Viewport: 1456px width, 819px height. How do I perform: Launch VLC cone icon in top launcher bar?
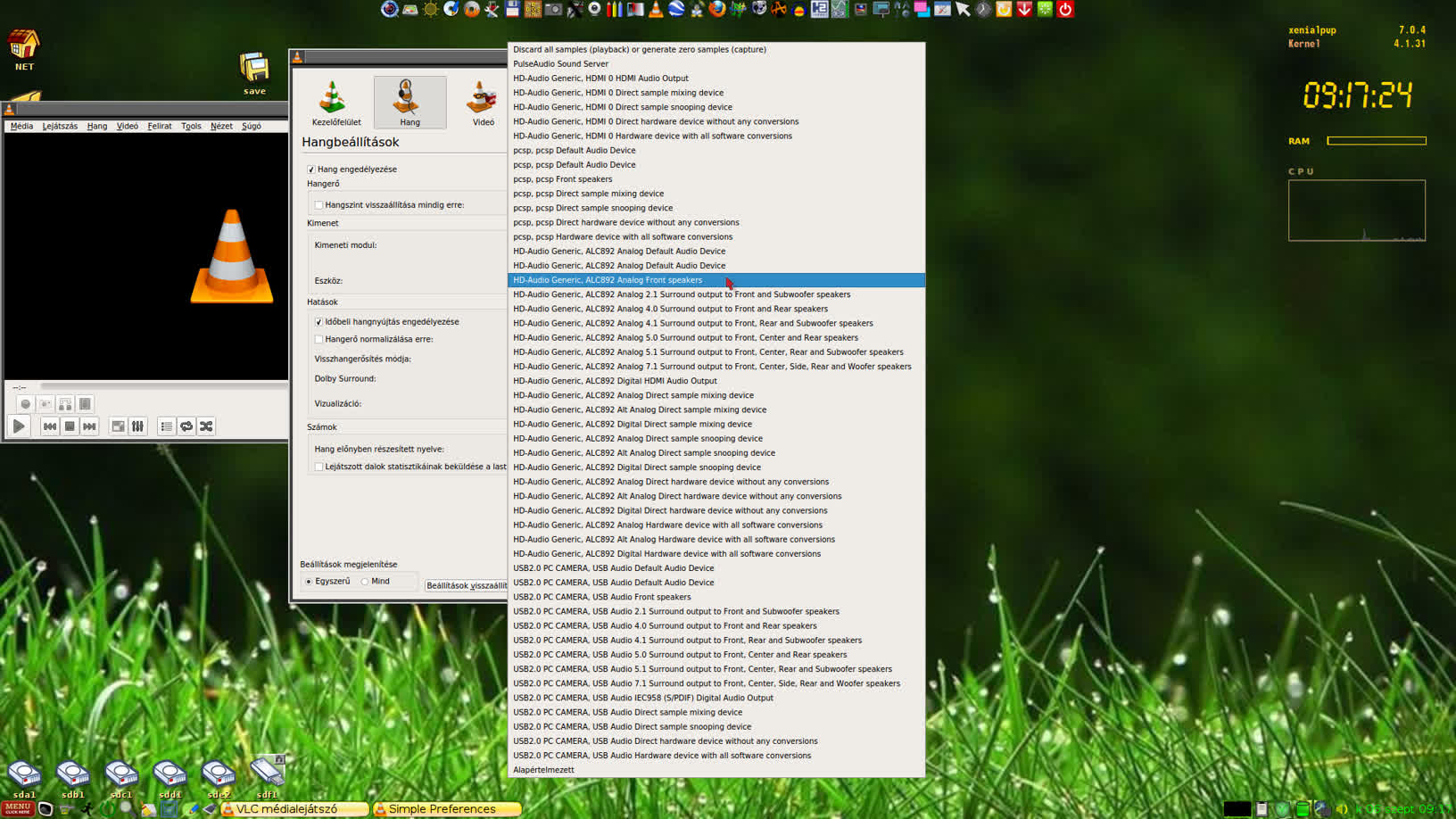point(656,9)
